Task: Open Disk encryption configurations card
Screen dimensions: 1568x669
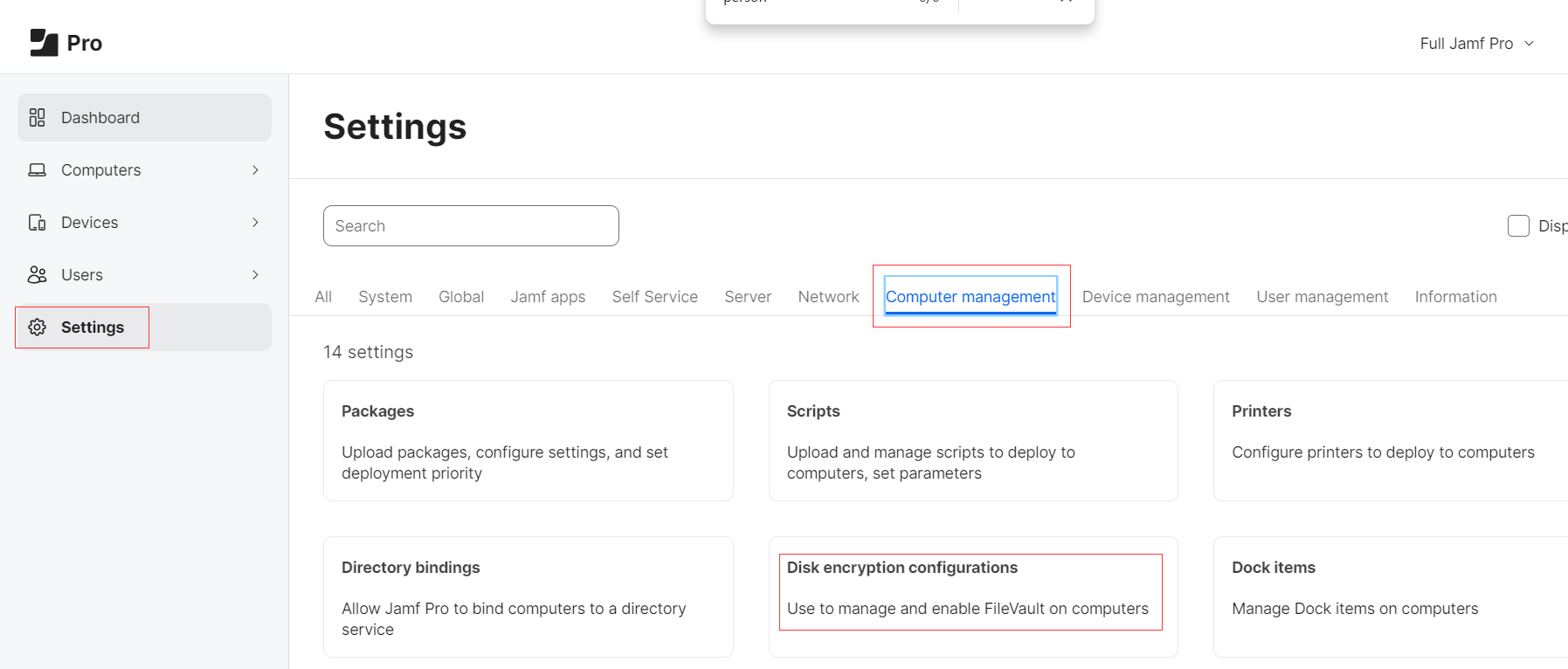Action: coord(973,597)
